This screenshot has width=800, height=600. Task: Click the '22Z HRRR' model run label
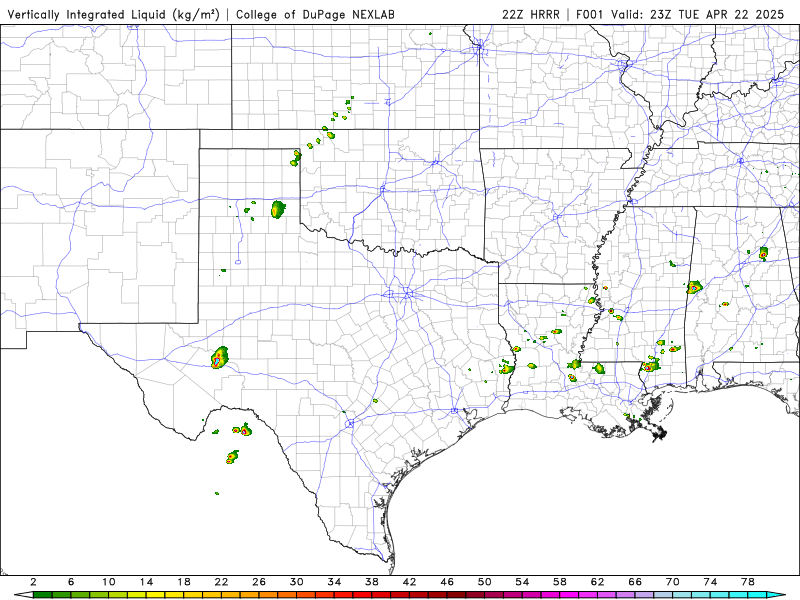click(x=531, y=15)
